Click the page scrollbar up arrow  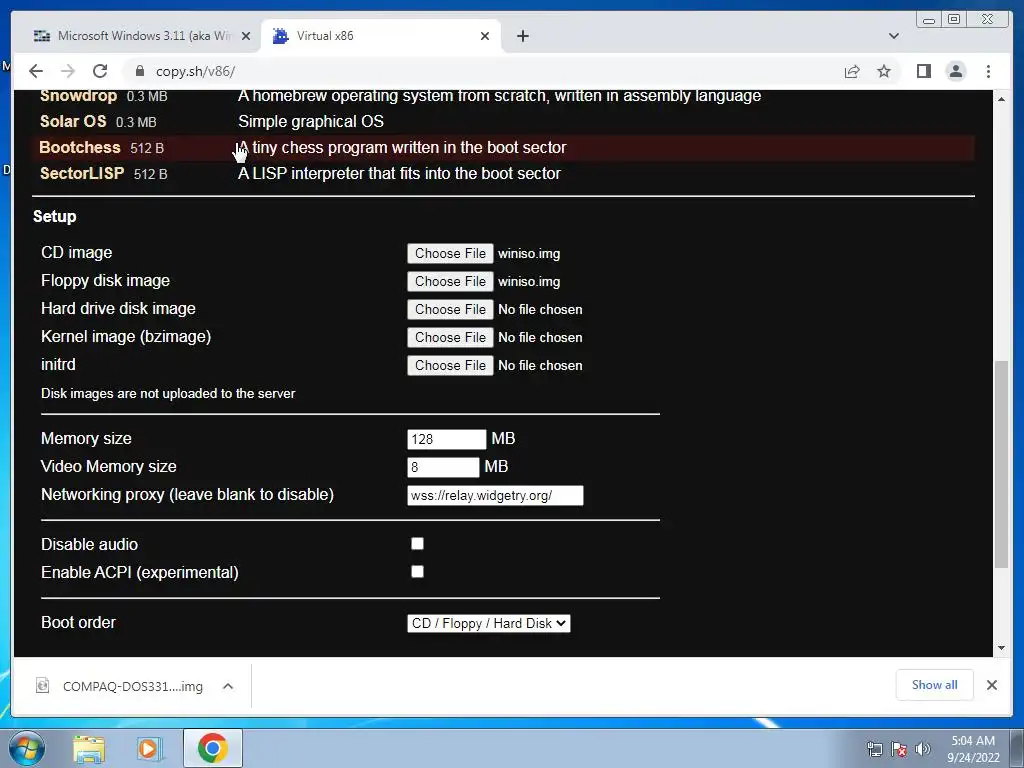[1001, 99]
